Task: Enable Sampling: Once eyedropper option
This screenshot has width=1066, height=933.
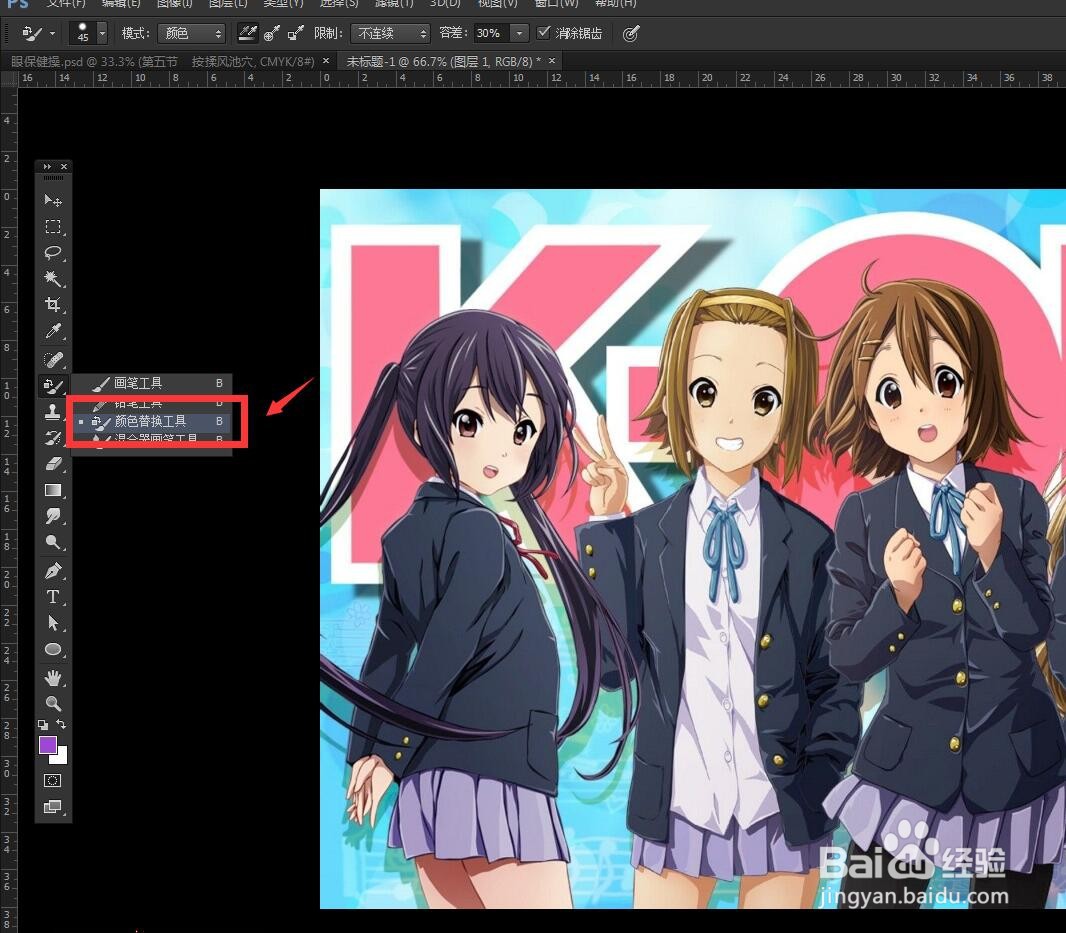Action: 272,33
